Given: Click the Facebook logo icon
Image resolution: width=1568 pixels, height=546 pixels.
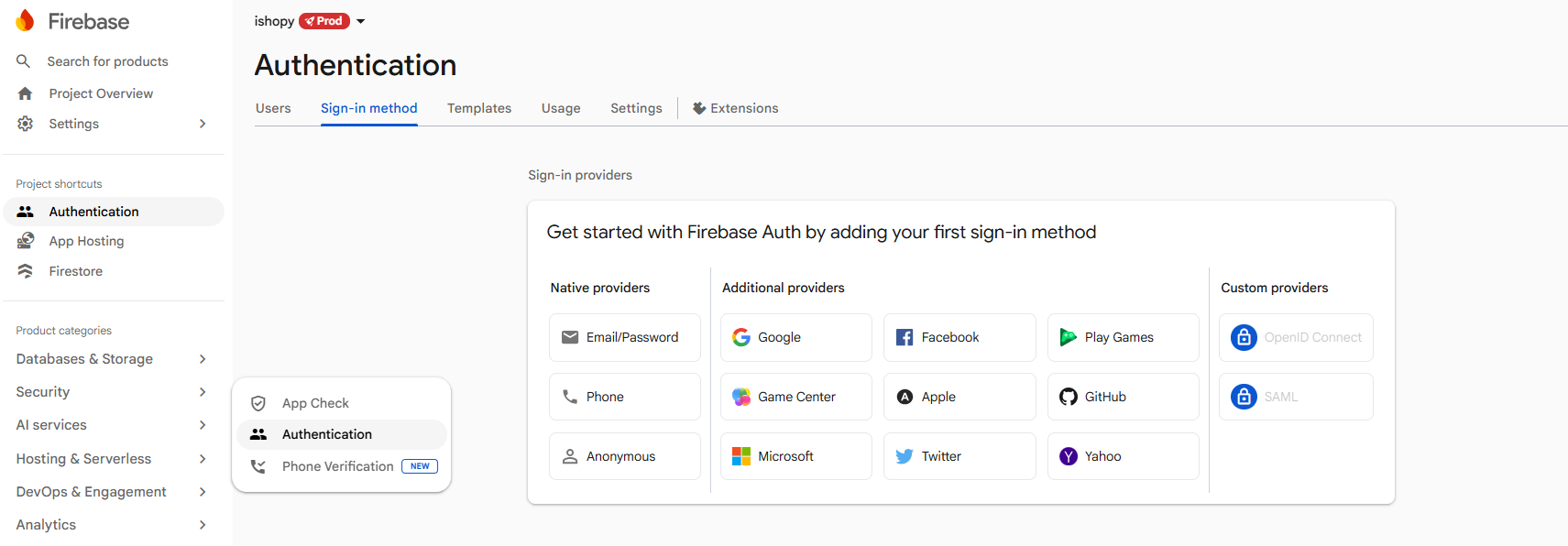Looking at the screenshot, I should pos(905,337).
